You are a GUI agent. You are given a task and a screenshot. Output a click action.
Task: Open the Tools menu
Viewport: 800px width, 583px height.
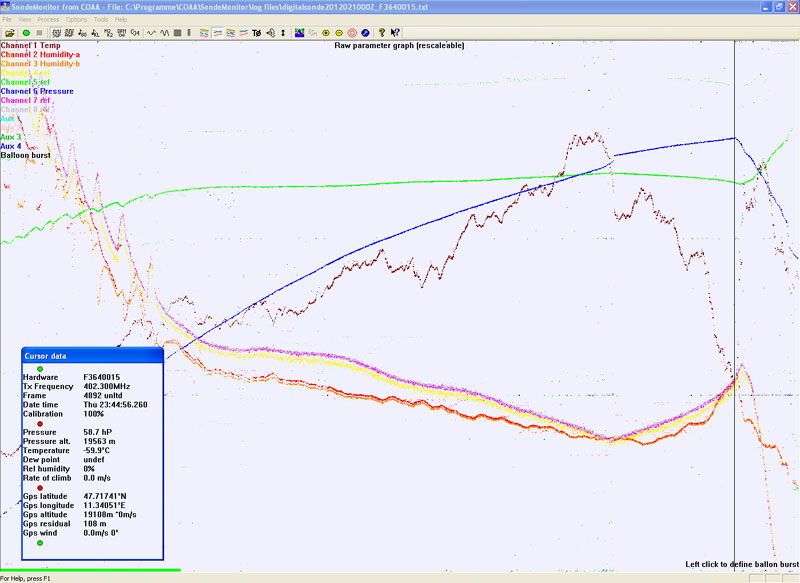pos(101,19)
